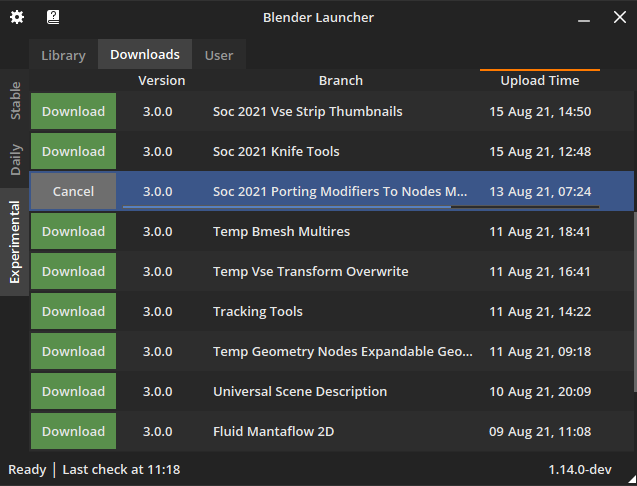
Task: Select the 'Temp Bmesh Multires' branch name
Action: [x=282, y=231]
